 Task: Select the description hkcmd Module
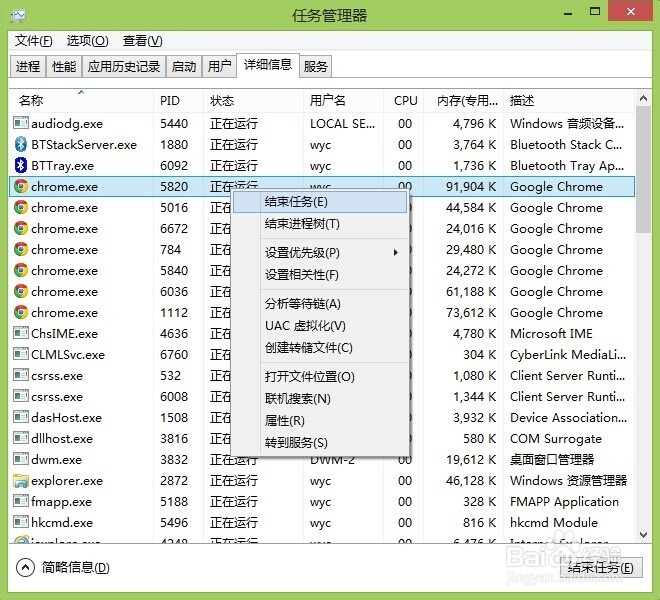pos(554,523)
